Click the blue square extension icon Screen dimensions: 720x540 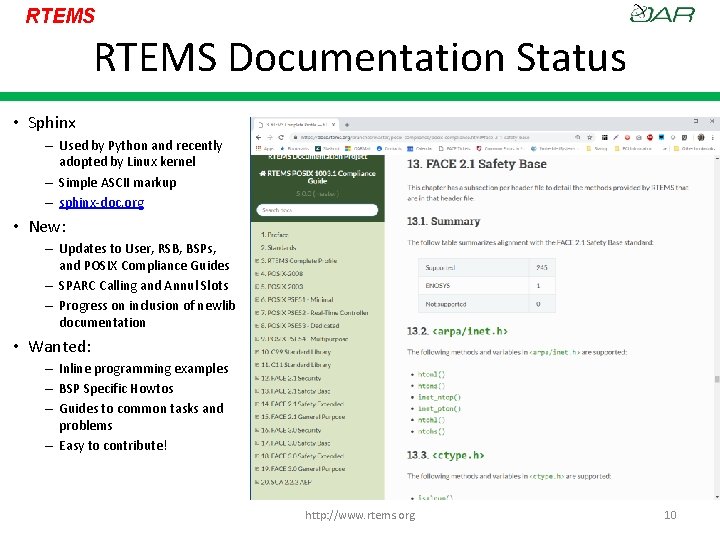pos(661,137)
